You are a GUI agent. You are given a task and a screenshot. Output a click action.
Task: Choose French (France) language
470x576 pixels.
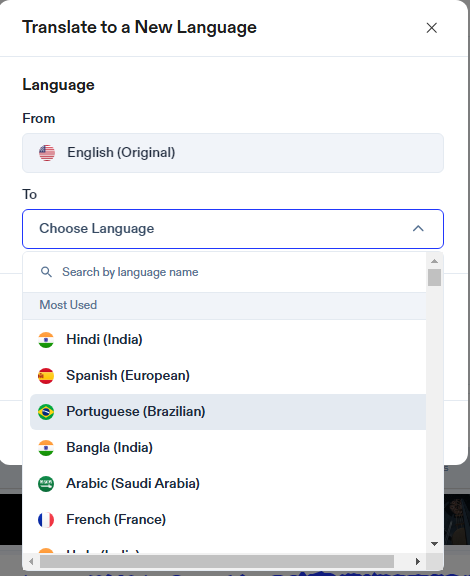(x=228, y=519)
